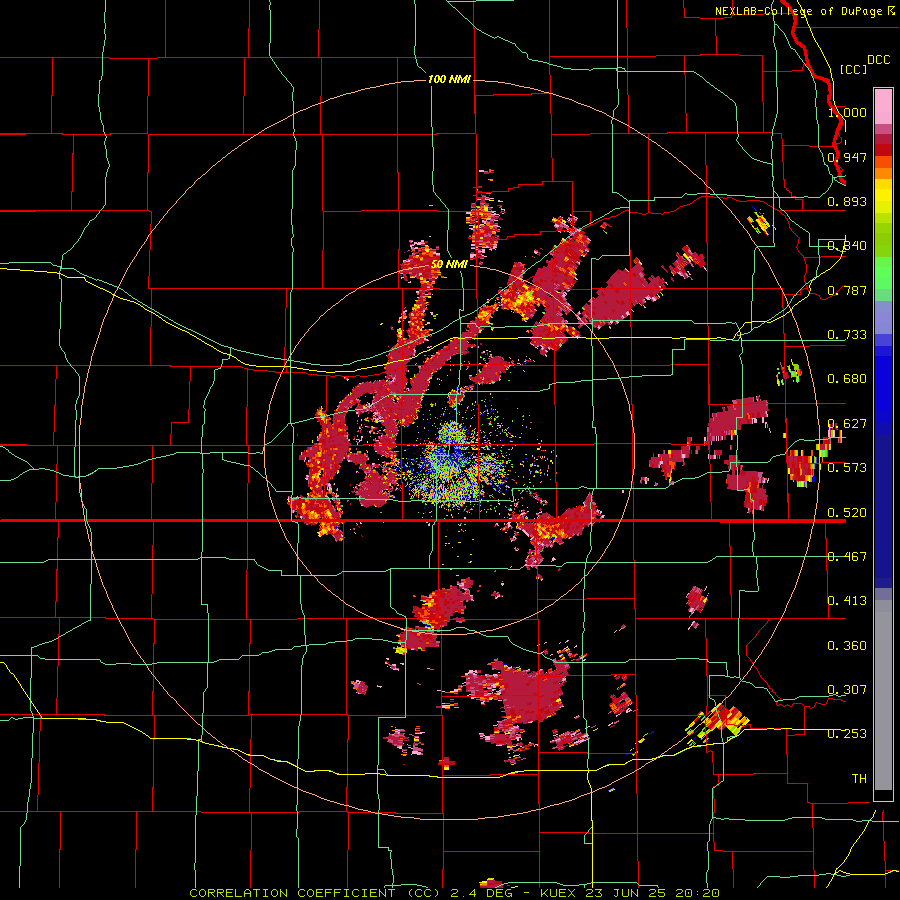Select the light pink swatch atop color bar
The image size is (900, 900).
pos(883,106)
